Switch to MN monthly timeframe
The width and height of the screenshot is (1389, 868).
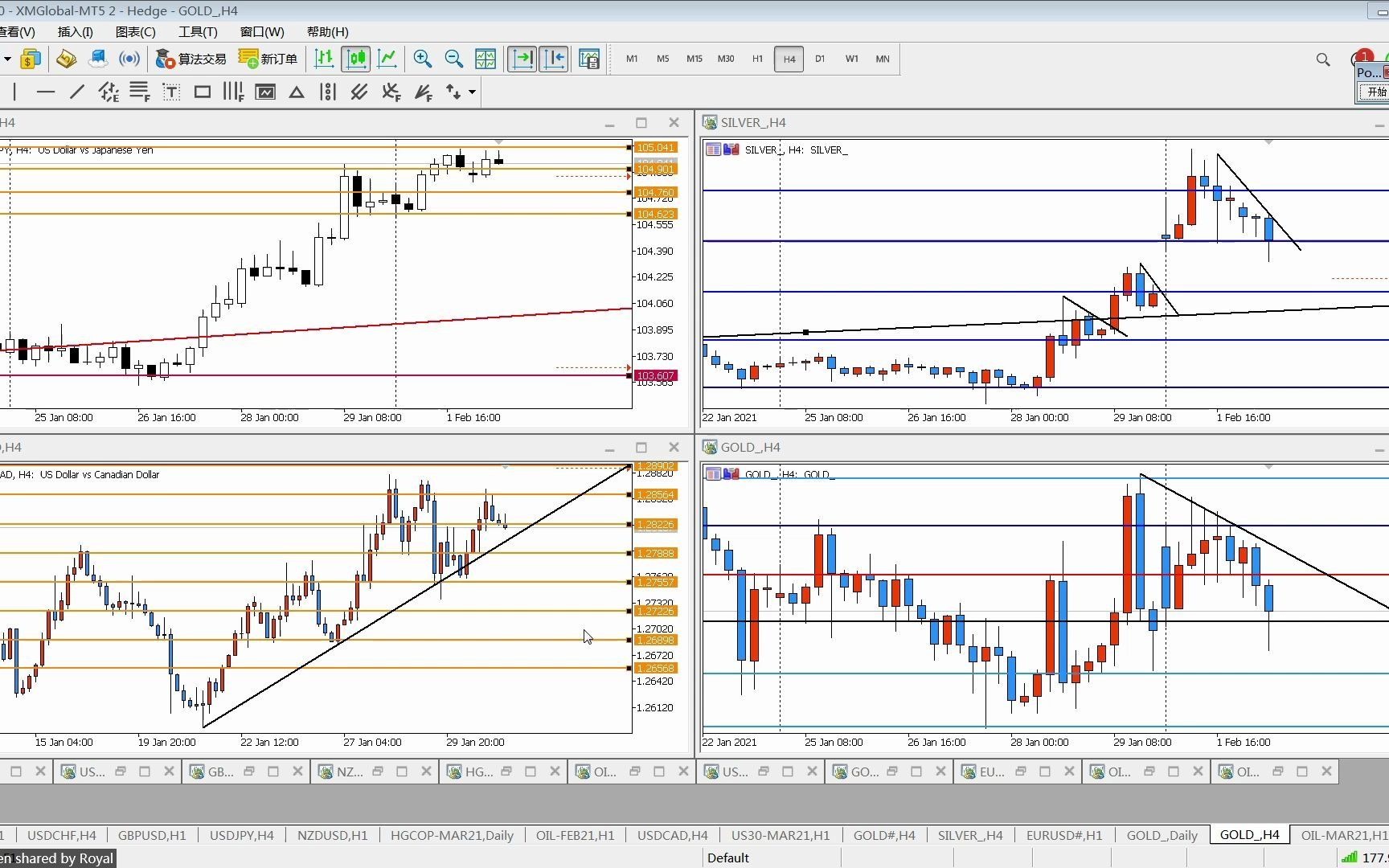[883, 59]
